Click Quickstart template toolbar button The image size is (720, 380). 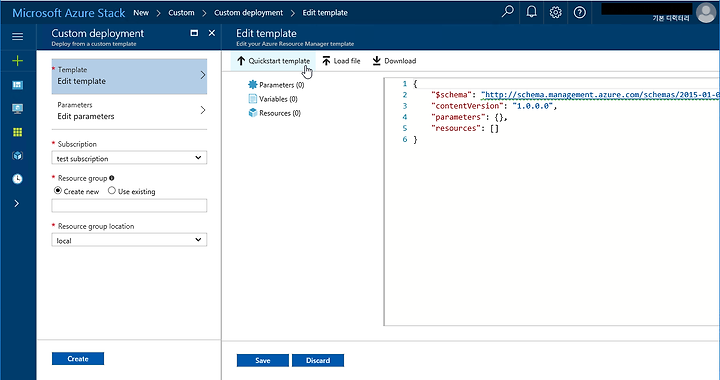pos(273,61)
